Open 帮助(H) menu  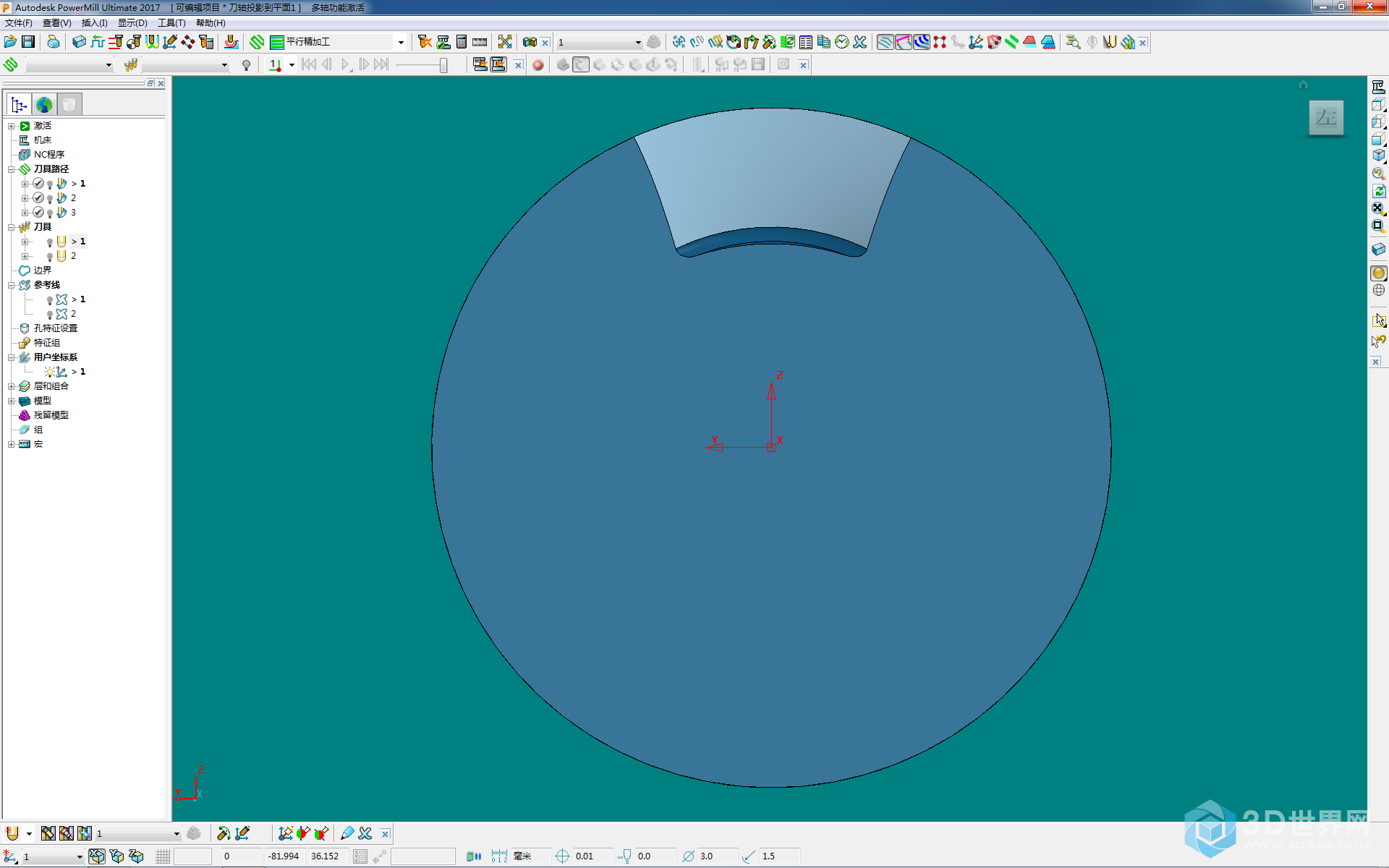point(211,23)
